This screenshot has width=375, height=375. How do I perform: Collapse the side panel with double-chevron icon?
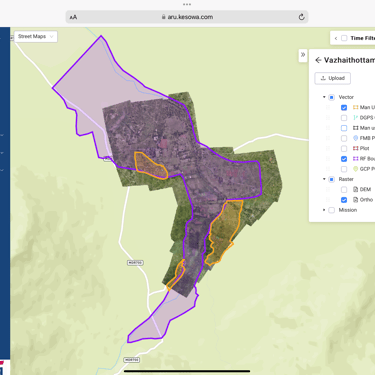click(303, 55)
